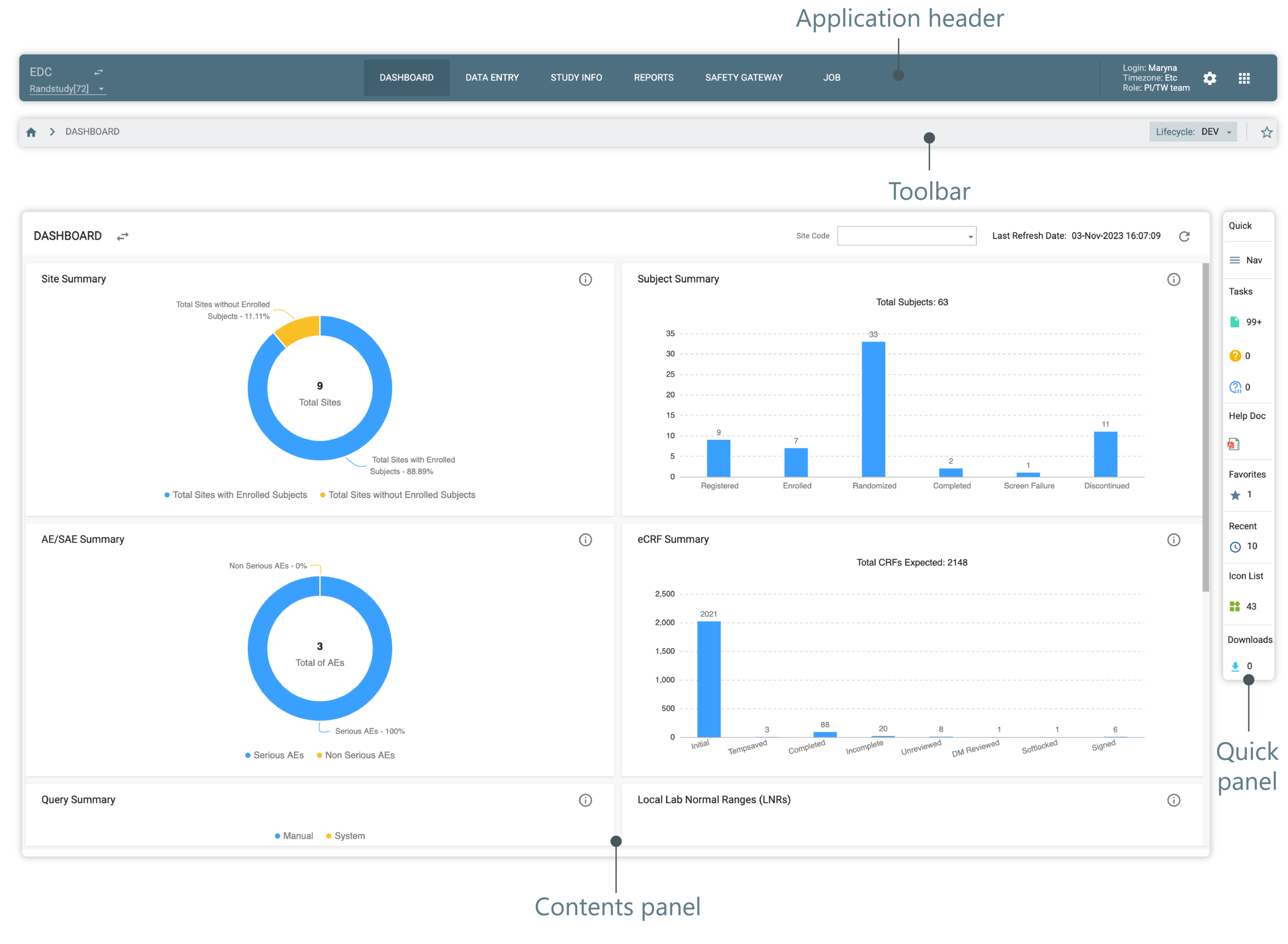Viewport: 1288px width, 944px height.
Task: Open the Help Doc PDF icon
Action: click(1233, 444)
